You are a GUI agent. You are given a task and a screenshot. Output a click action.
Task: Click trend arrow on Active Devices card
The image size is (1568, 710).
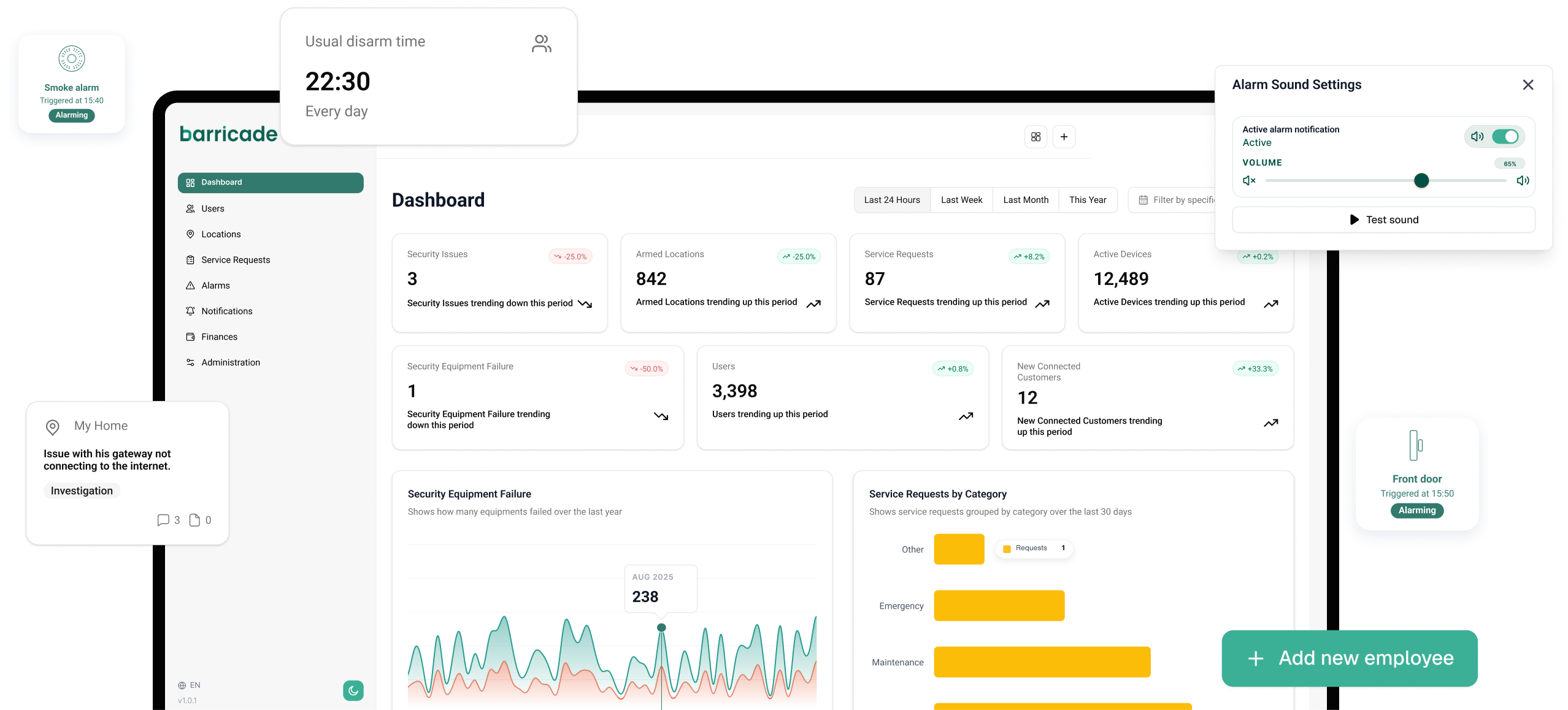[1271, 303]
